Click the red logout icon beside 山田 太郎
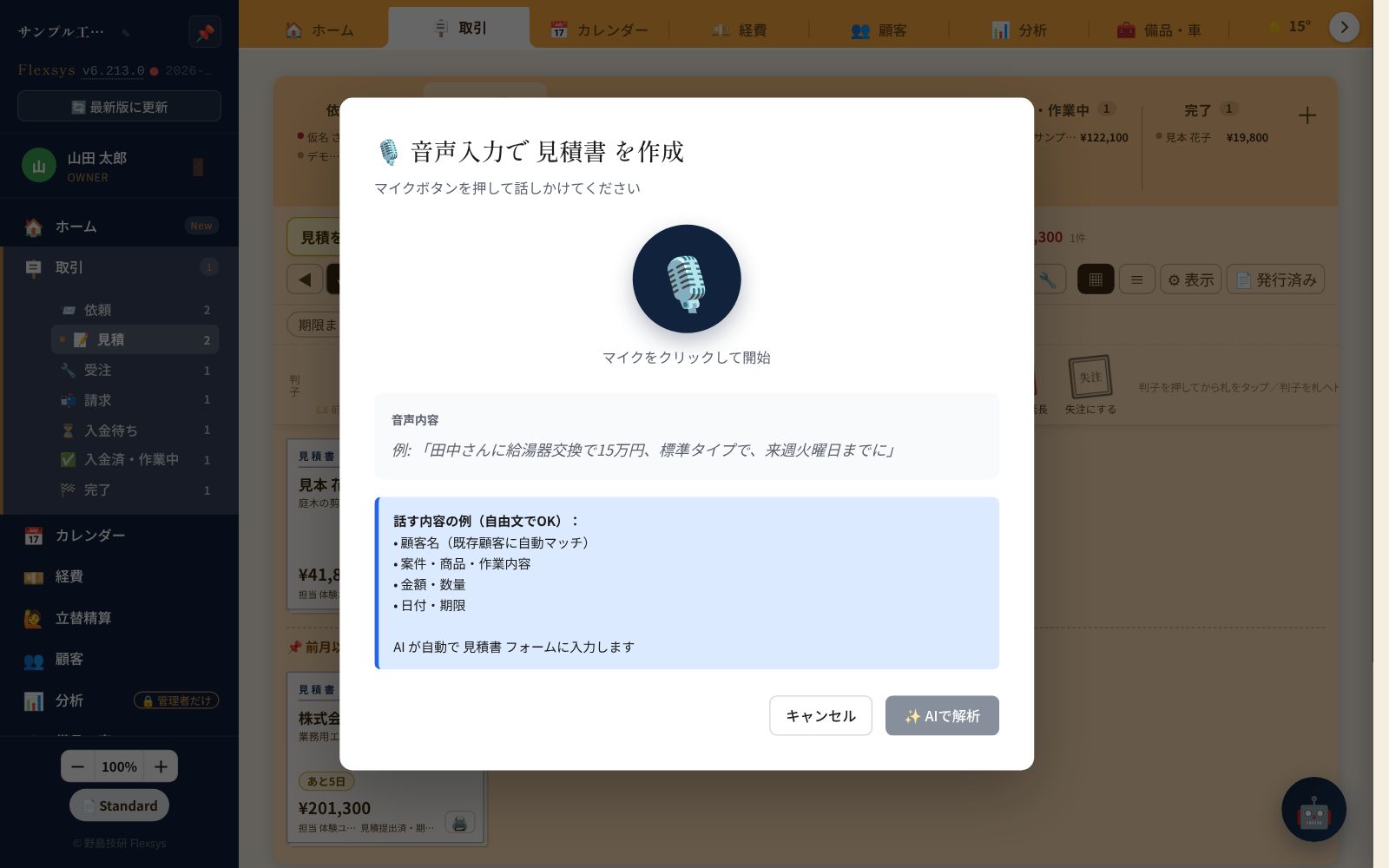Image resolution: width=1389 pixels, height=868 pixels. tap(198, 167)
